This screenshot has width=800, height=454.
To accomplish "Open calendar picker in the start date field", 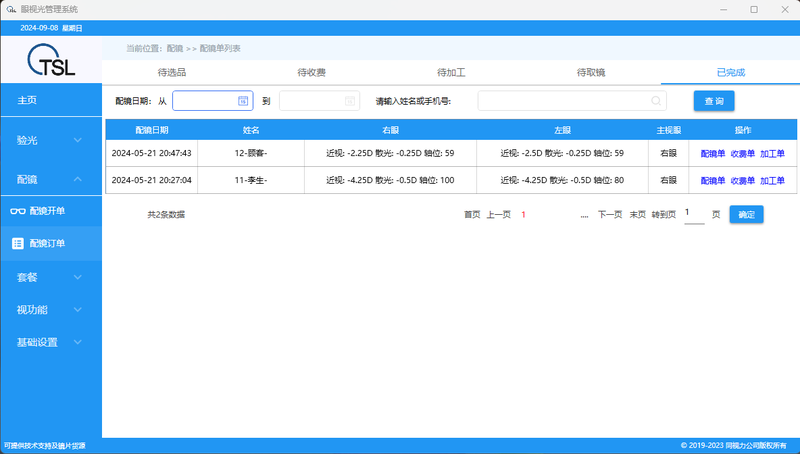I will click(243, 101).
